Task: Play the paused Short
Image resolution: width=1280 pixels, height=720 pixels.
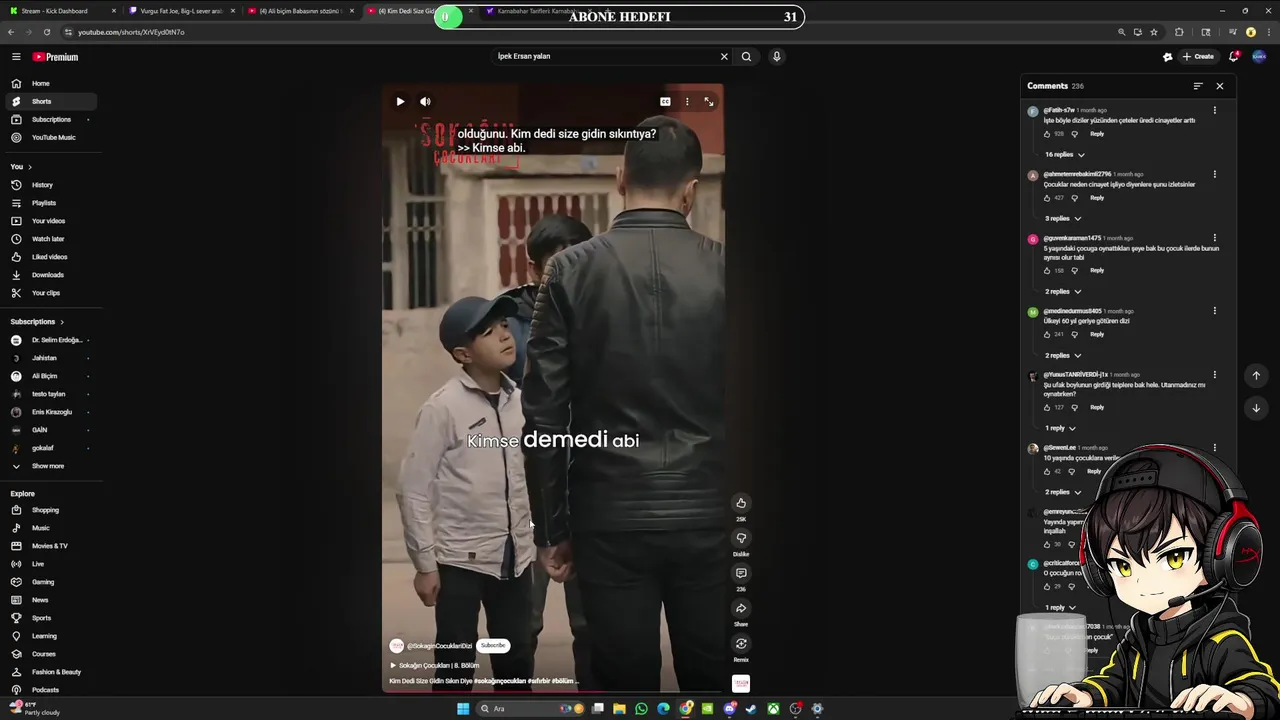Action: pos(400,101)
